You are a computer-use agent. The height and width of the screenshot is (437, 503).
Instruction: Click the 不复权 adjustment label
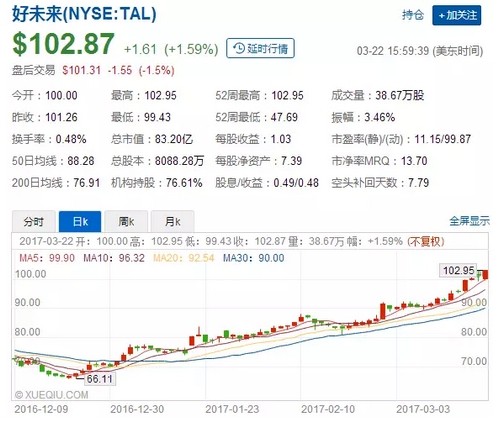[x=426, y=241]
